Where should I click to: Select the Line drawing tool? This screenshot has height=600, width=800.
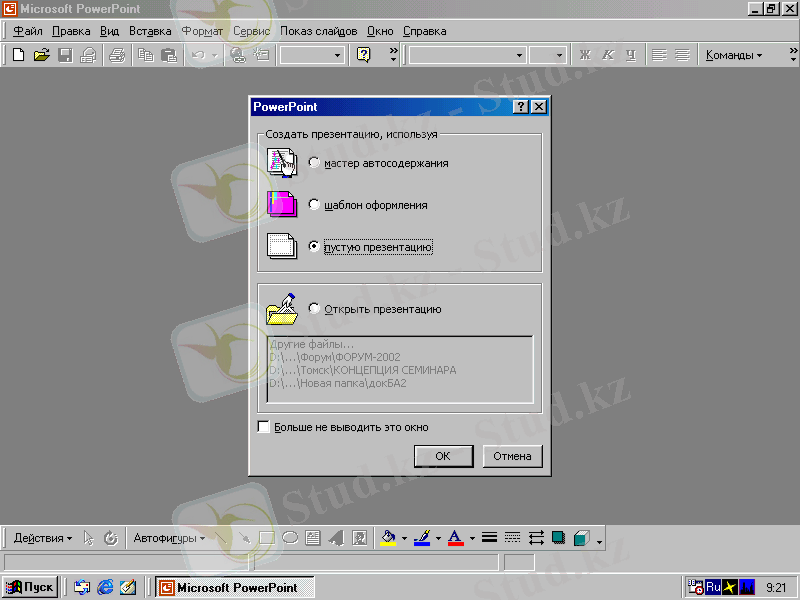point(221,538)
